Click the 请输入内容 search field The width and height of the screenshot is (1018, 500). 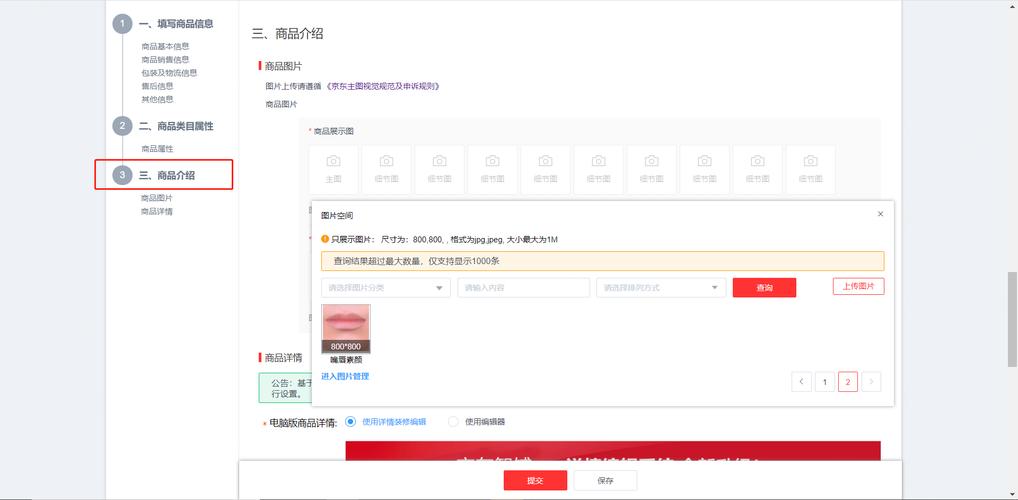click(x=523, y=288)
